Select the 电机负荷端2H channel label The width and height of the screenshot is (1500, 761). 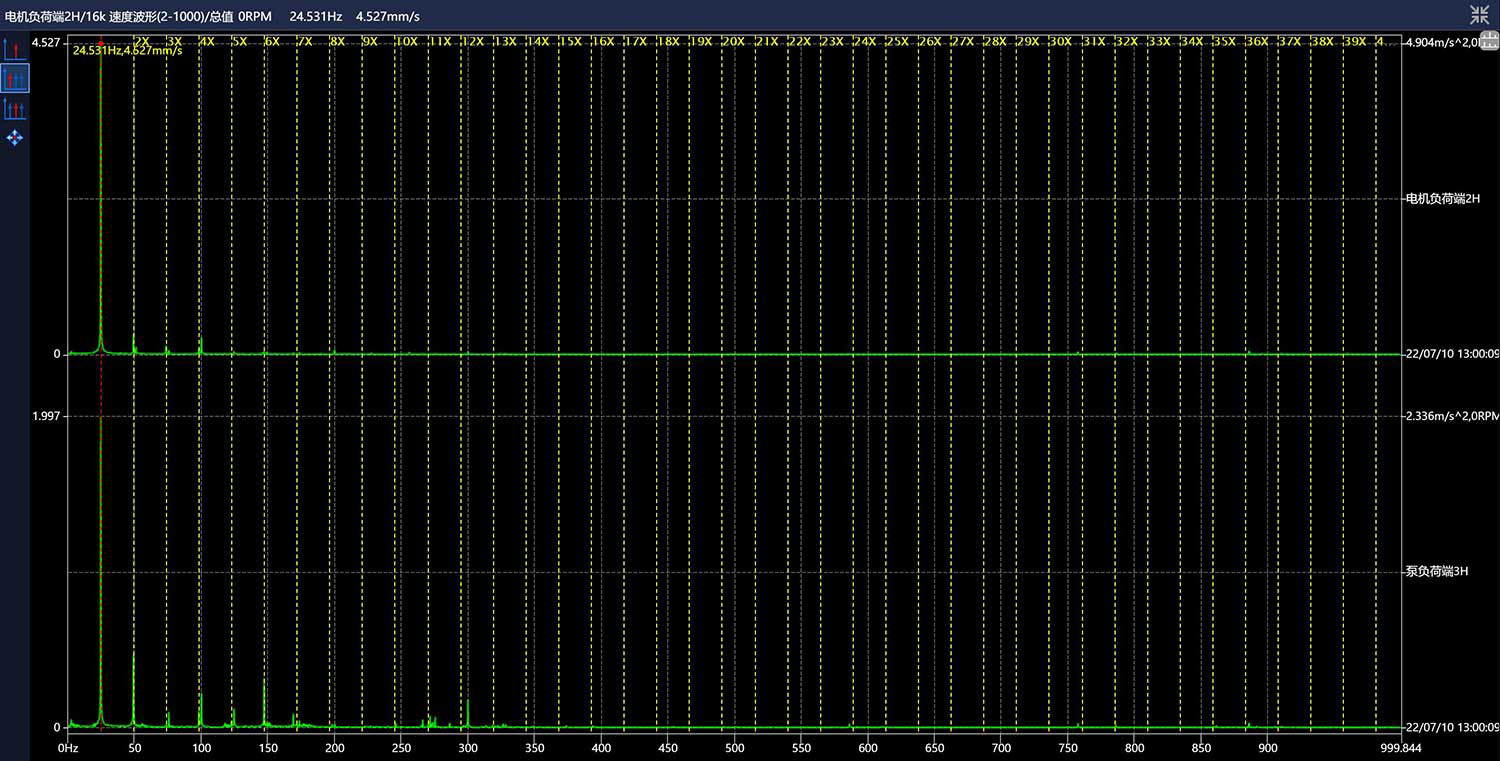(x=1441, y=199)
